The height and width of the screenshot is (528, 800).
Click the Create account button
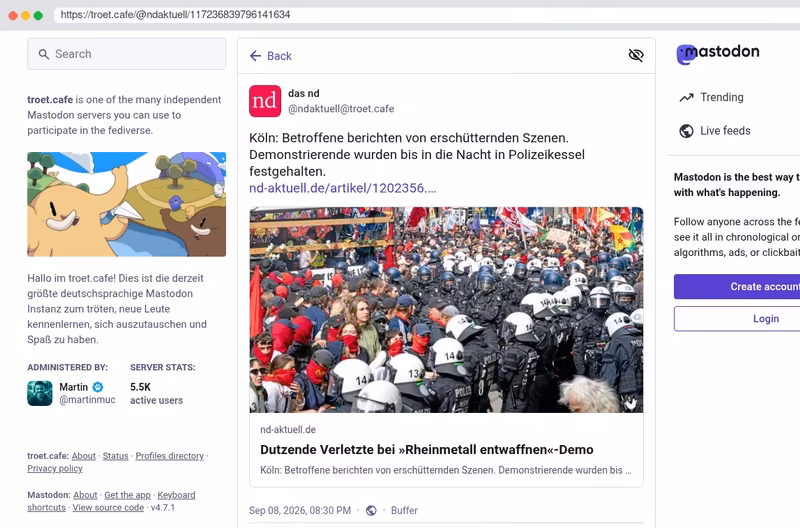click(737, 287)
